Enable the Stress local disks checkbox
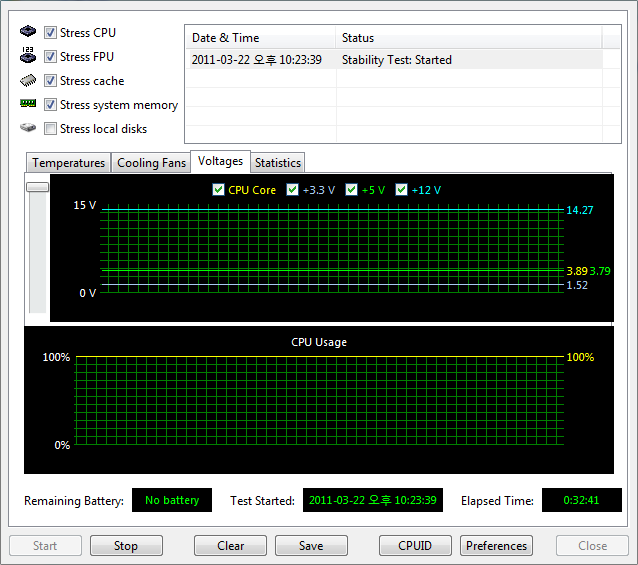 50,129
